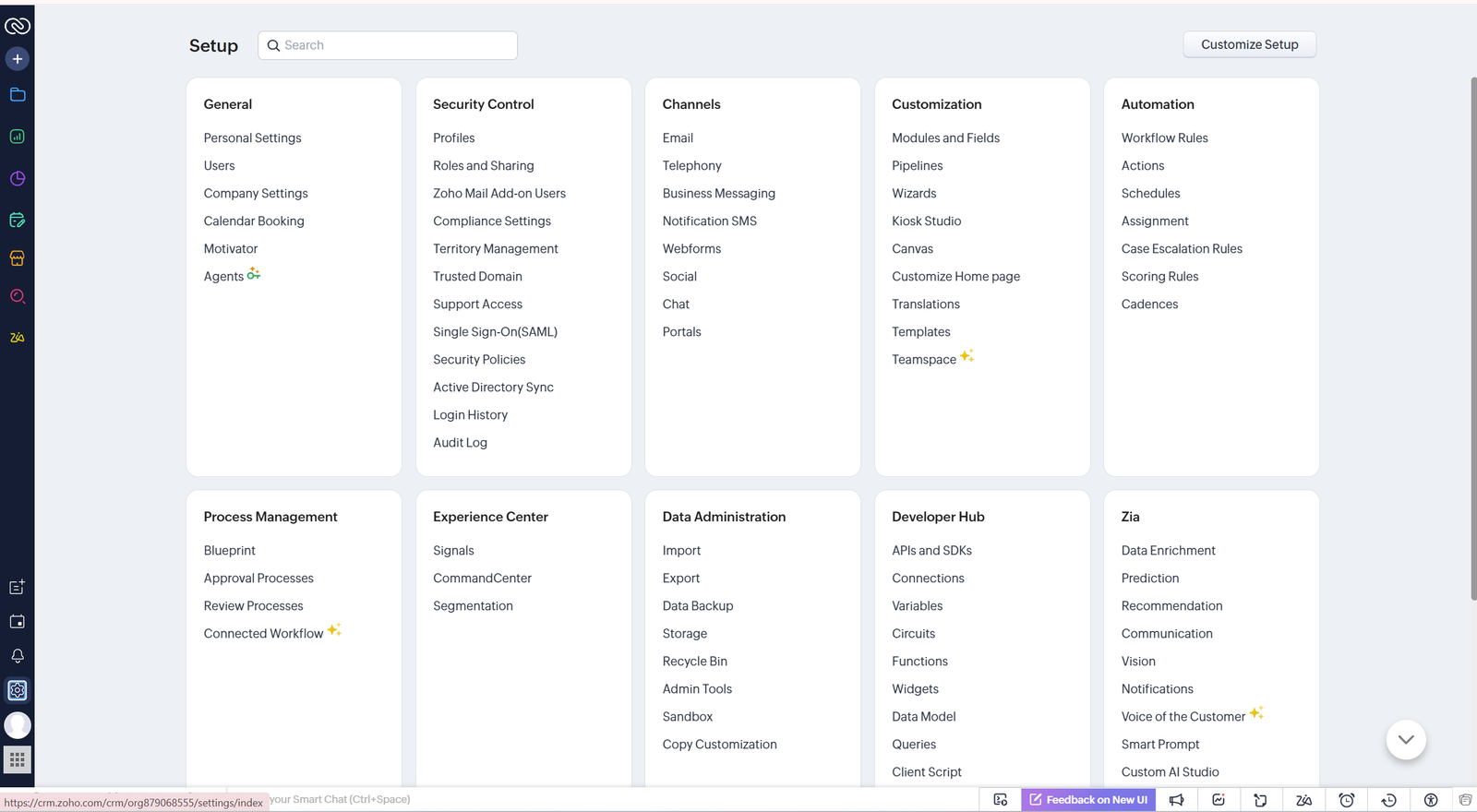The width and height of the screenshot is (1477, 812).
Task: Open Functions under Developer Hub
Action: (x=919, y=662)
